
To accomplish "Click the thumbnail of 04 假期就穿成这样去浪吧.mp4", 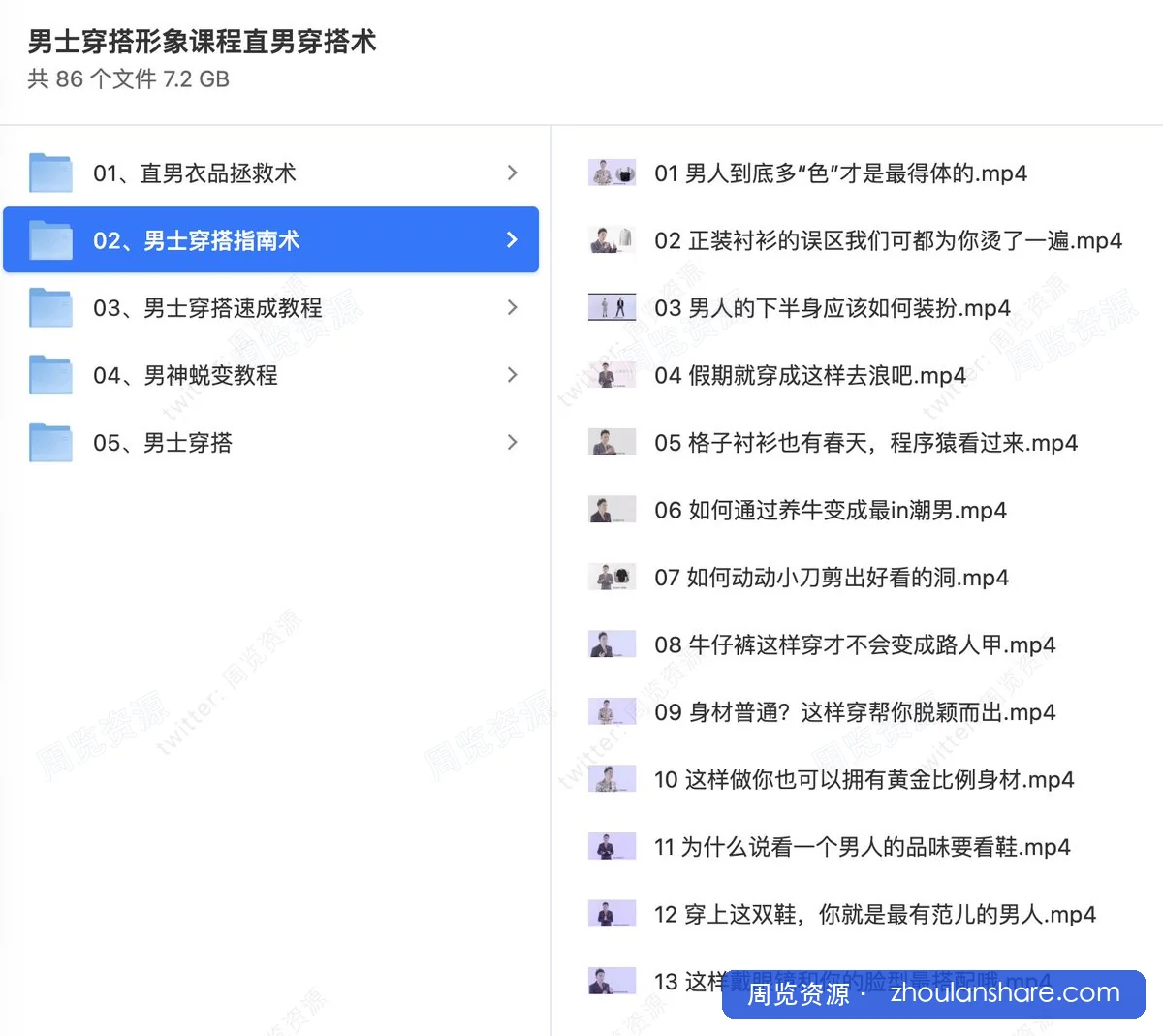I will [x=613, y=375].
